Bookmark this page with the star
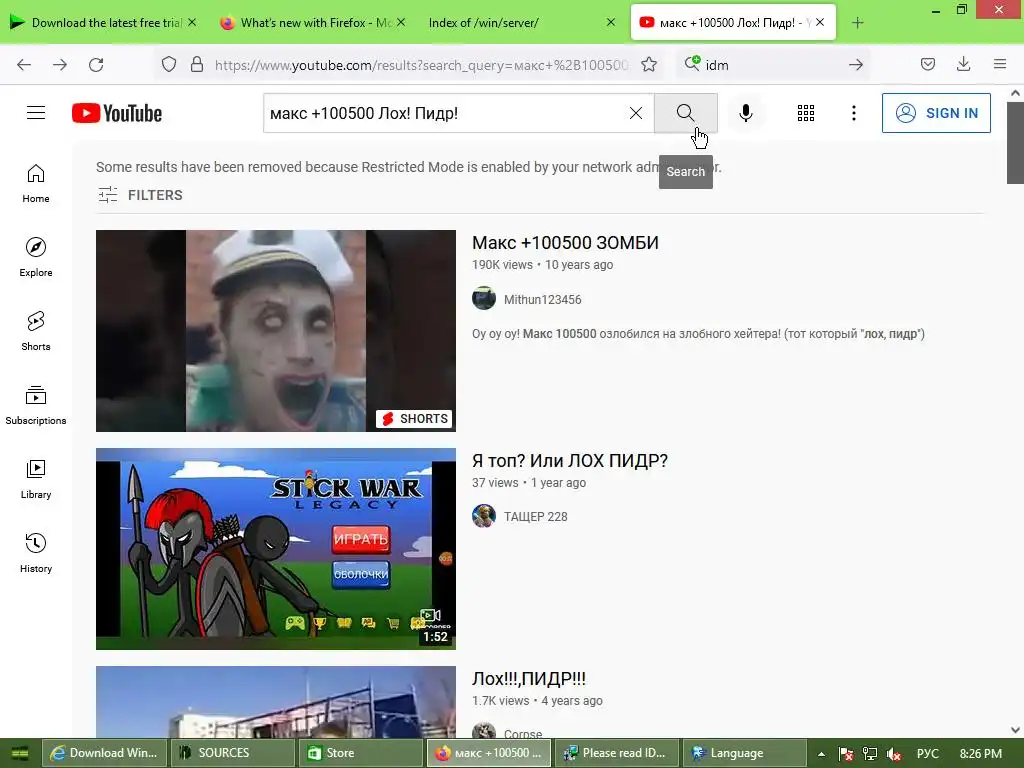 coord(648,65)
